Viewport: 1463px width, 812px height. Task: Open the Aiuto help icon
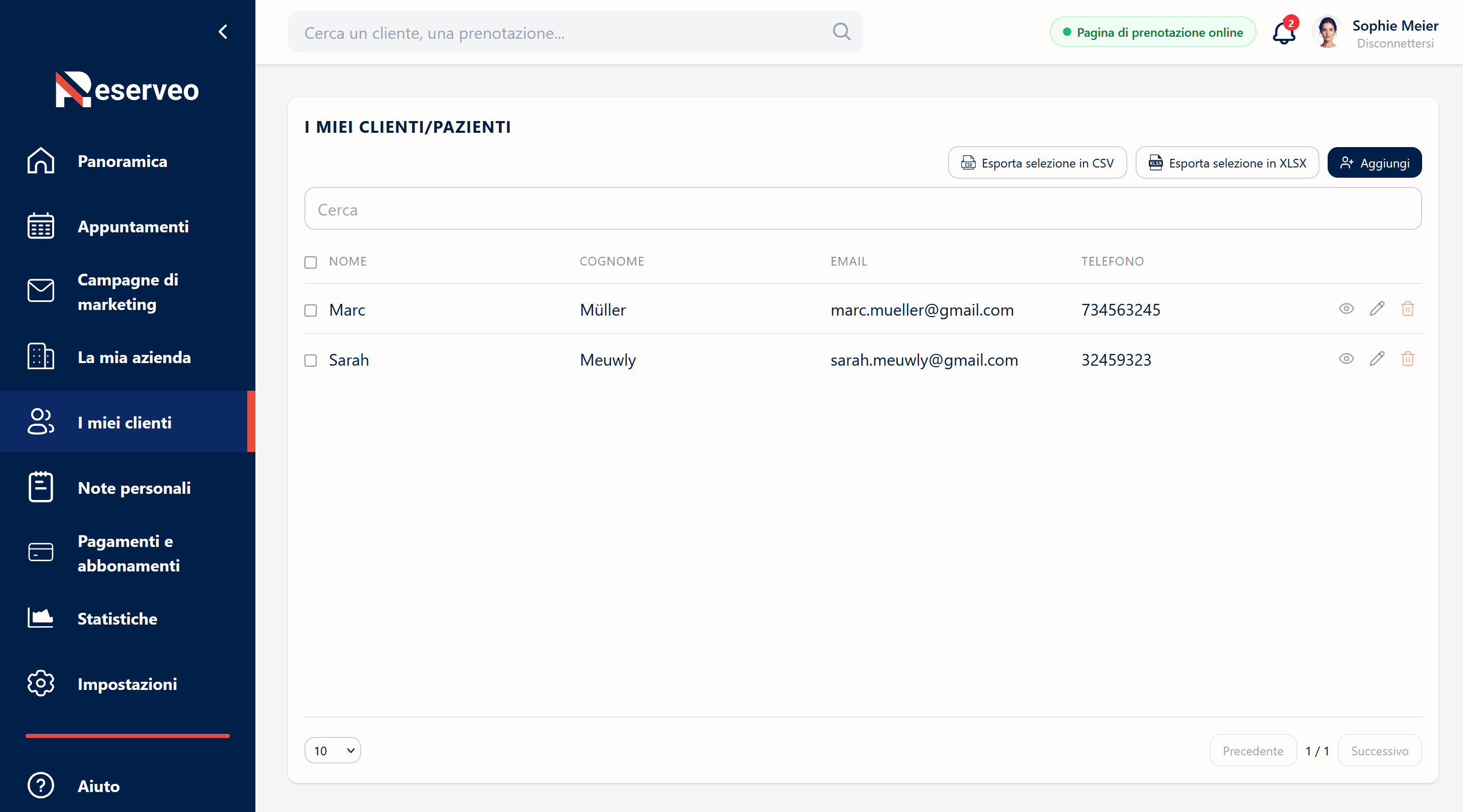pos(41,785)
